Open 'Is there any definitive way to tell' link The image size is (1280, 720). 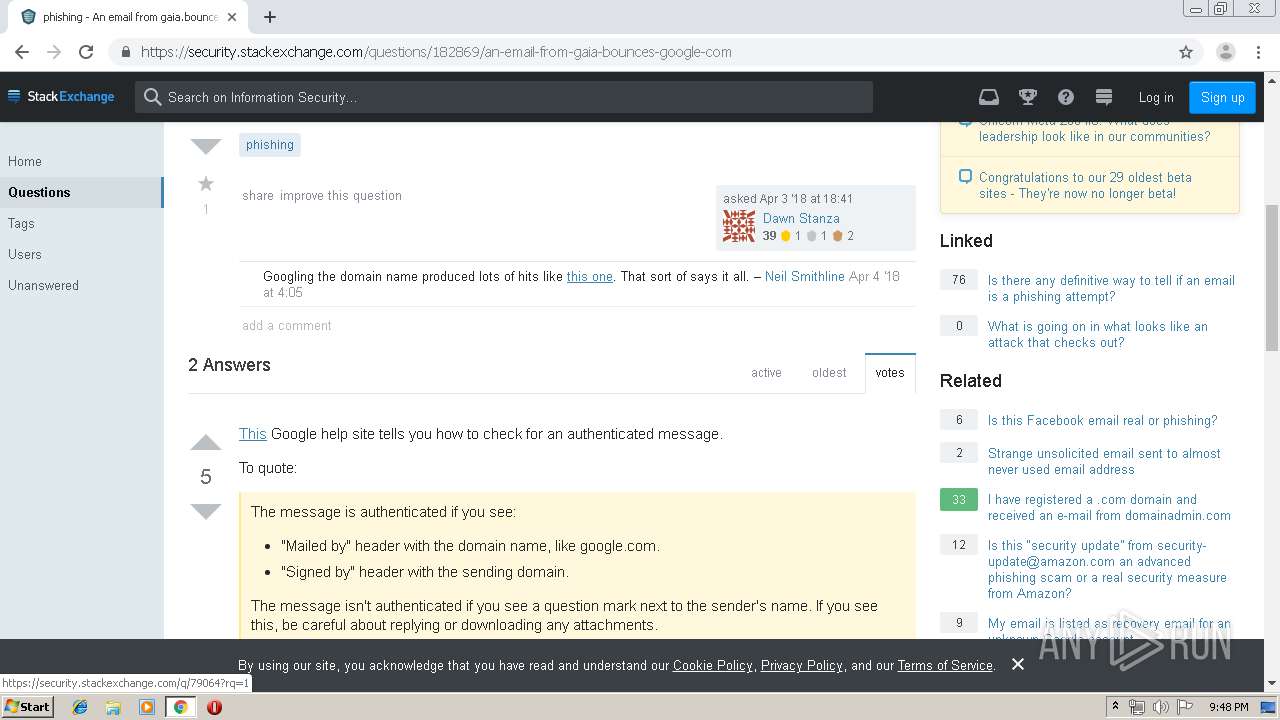1111,288
